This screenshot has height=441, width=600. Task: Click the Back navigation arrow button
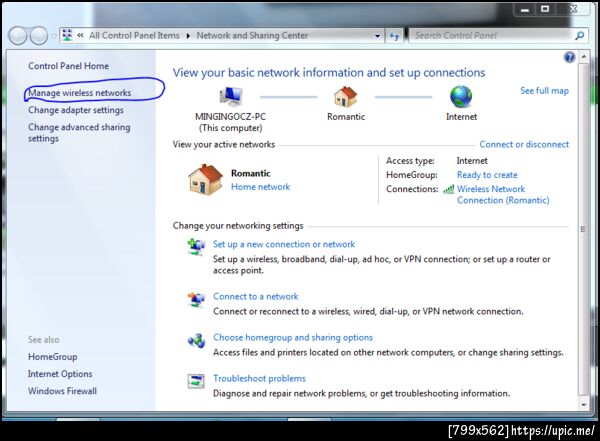pos(18,36)
